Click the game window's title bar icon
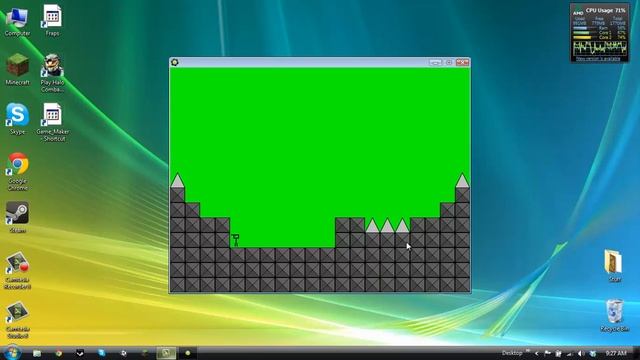 (175, 62)
